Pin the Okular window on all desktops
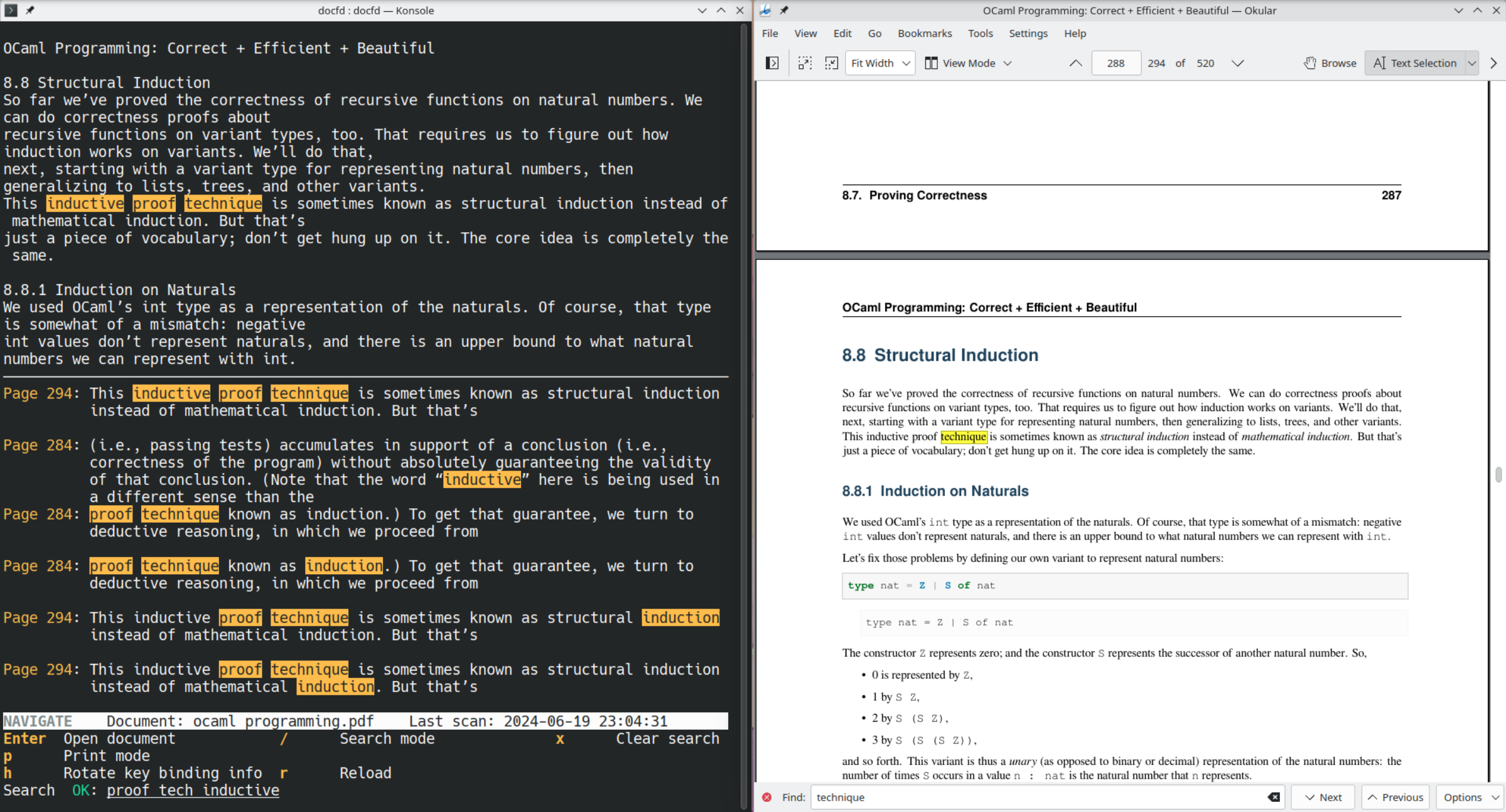Viewport: 1506px width, 812px height. (784, 10)
